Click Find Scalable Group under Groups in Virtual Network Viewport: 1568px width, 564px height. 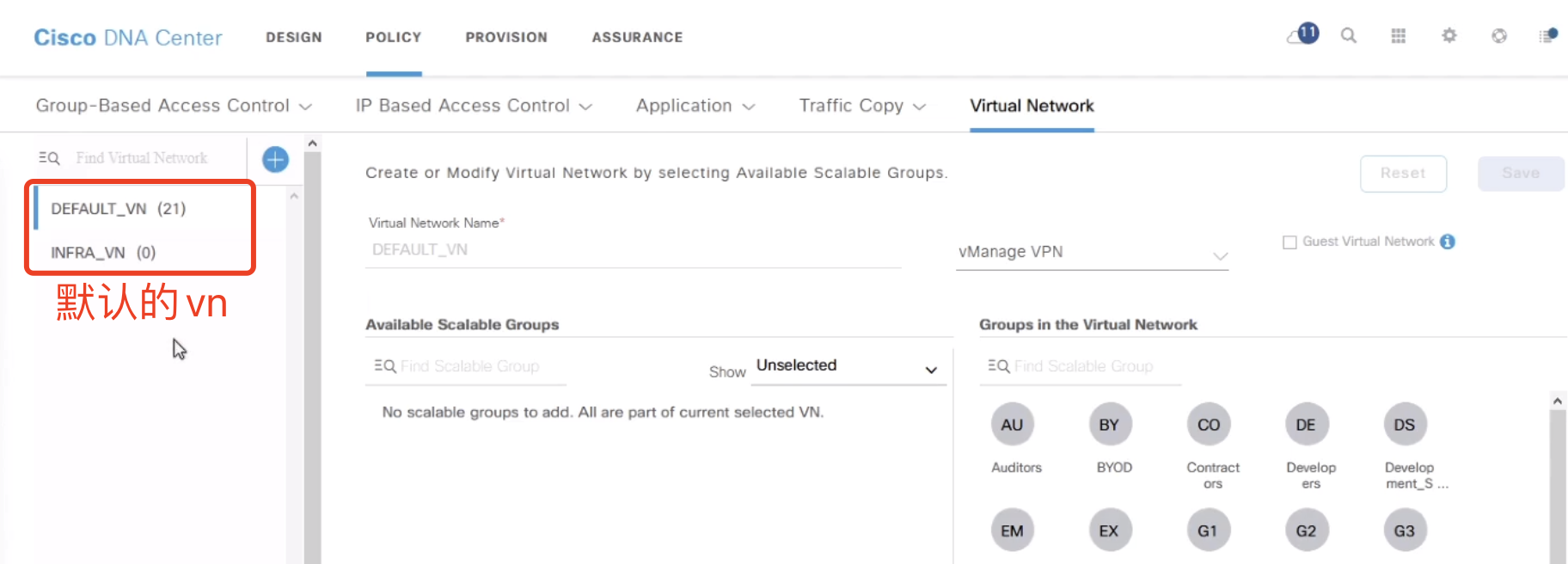tap(1084, 366)
